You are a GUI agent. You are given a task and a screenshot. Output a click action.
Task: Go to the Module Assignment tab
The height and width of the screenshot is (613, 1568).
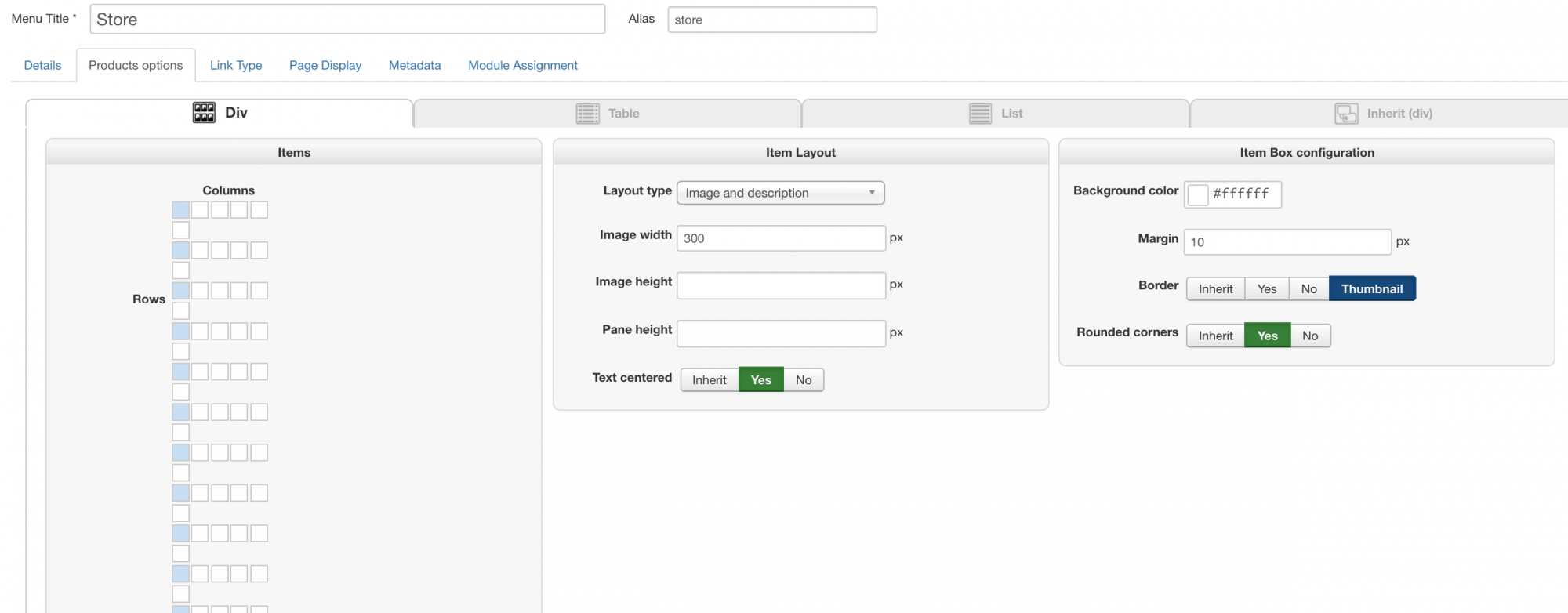tap(523, 65)
